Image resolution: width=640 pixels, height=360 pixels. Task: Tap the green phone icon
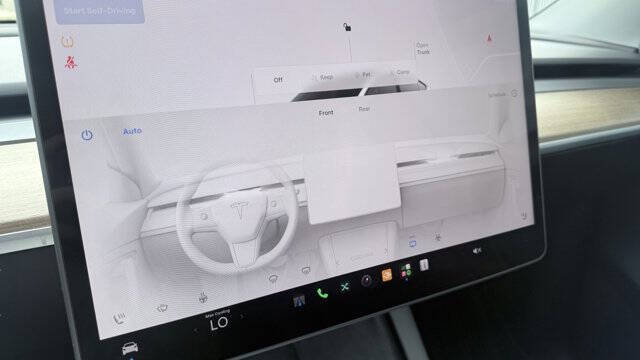point(322,293)
